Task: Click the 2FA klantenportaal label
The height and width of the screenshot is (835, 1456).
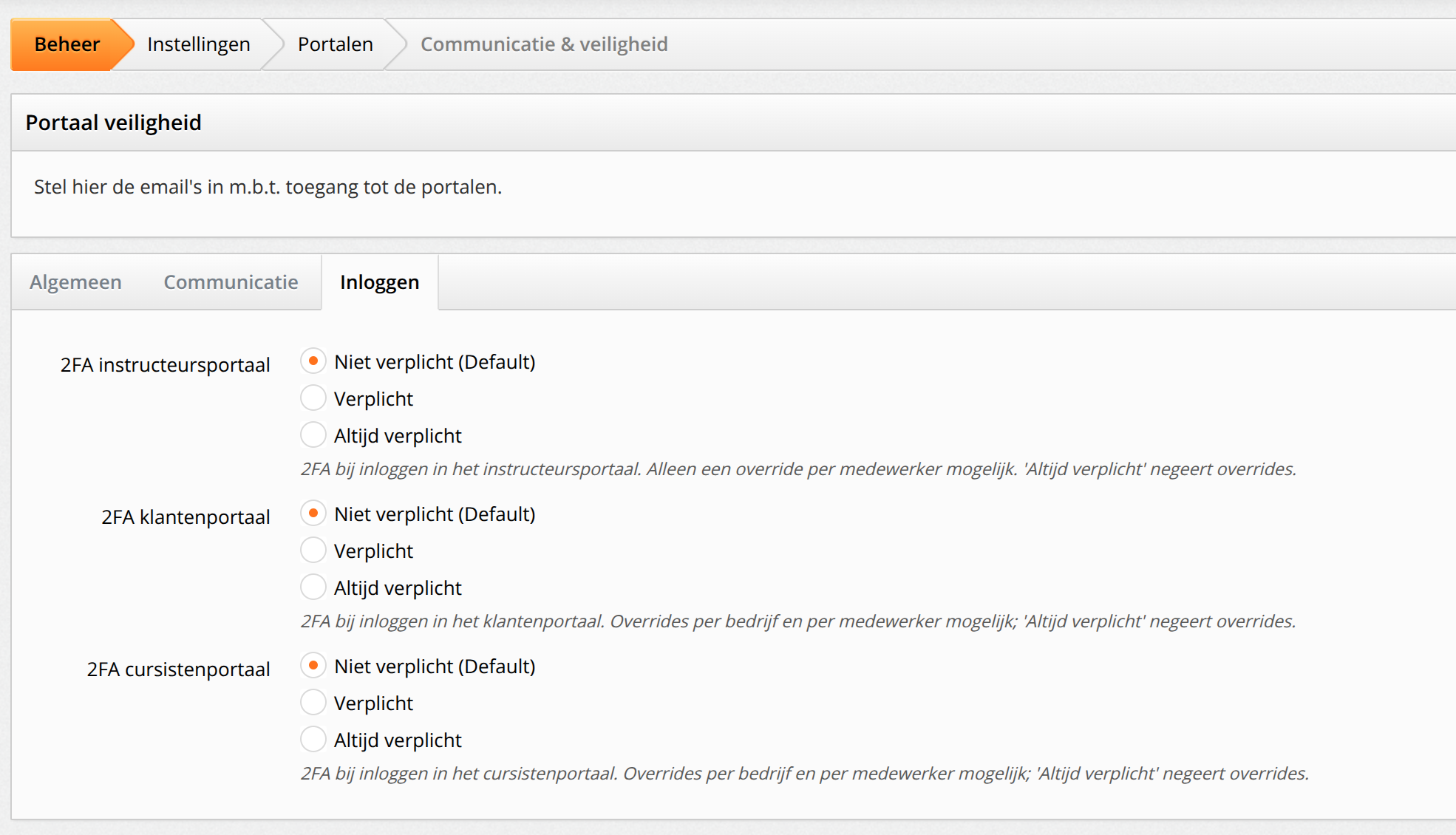Action: [186, 517]
